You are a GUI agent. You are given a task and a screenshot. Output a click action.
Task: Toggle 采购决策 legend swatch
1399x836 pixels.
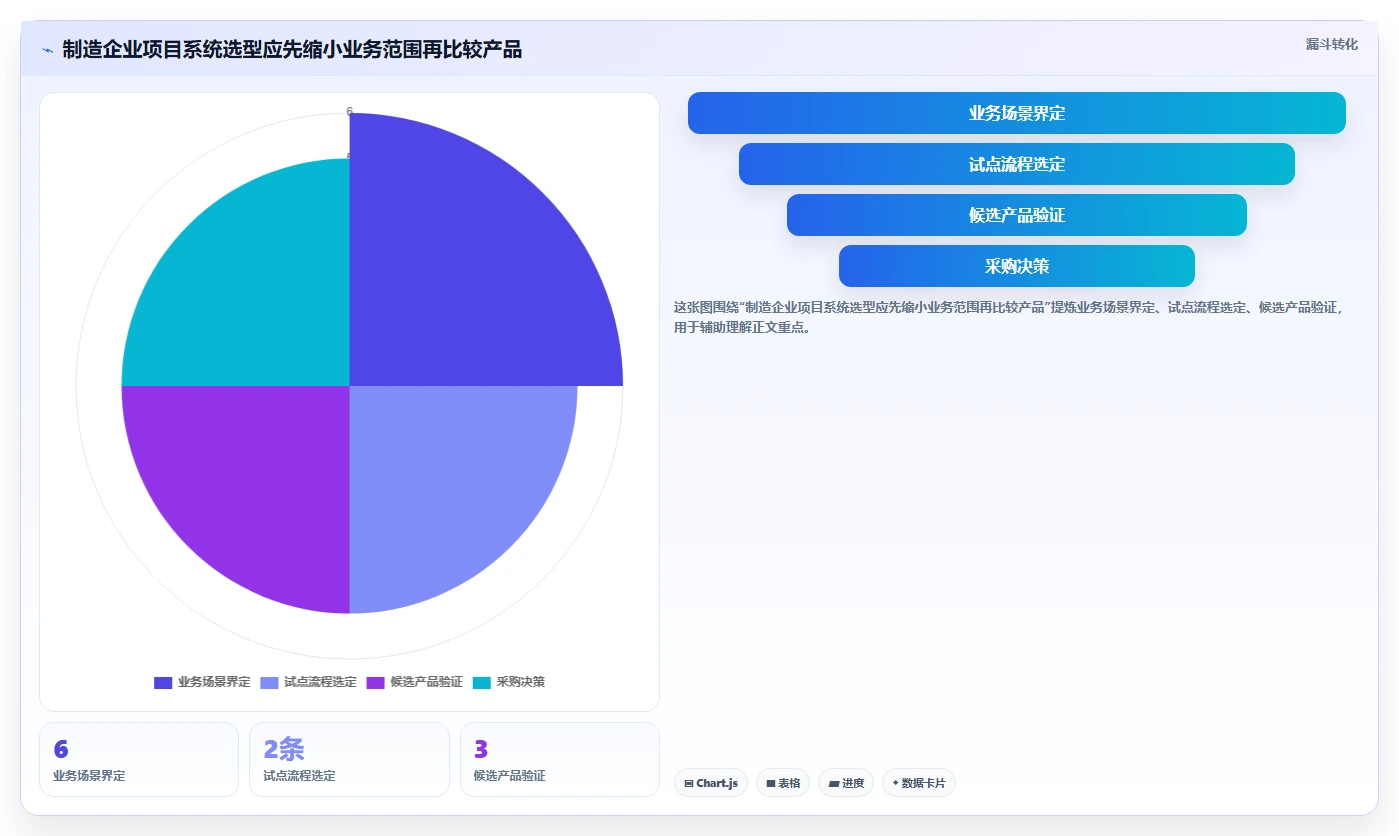pyautogui.click(x=481, y=682)
